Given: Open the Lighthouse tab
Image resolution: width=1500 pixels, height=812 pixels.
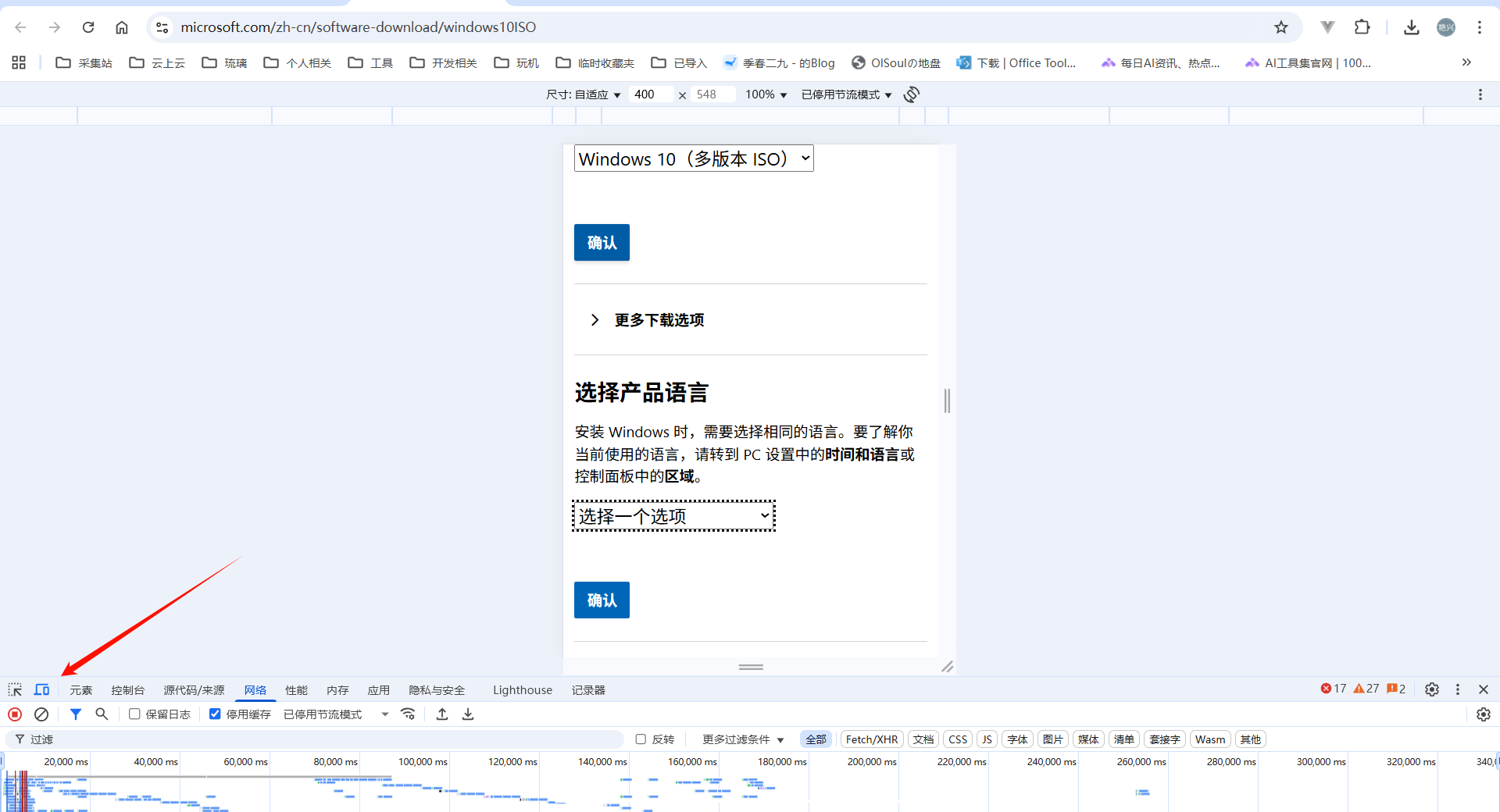Looking at the screenshot, I should pyautogui.click(x=522, y=690).
